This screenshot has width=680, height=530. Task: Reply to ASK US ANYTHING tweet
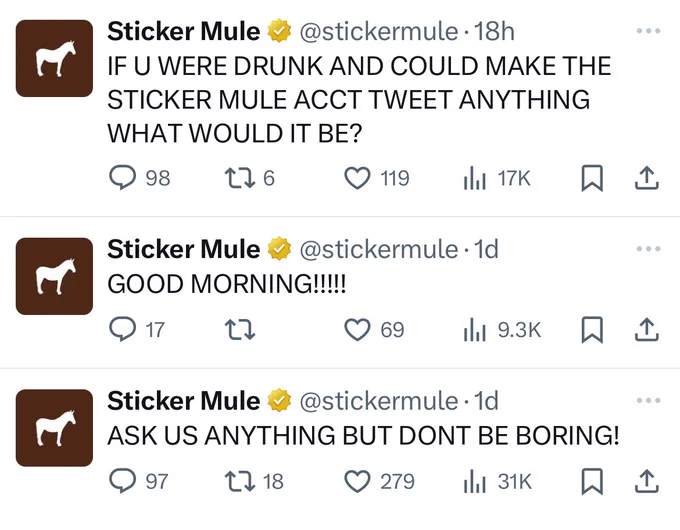coord(122,481)
